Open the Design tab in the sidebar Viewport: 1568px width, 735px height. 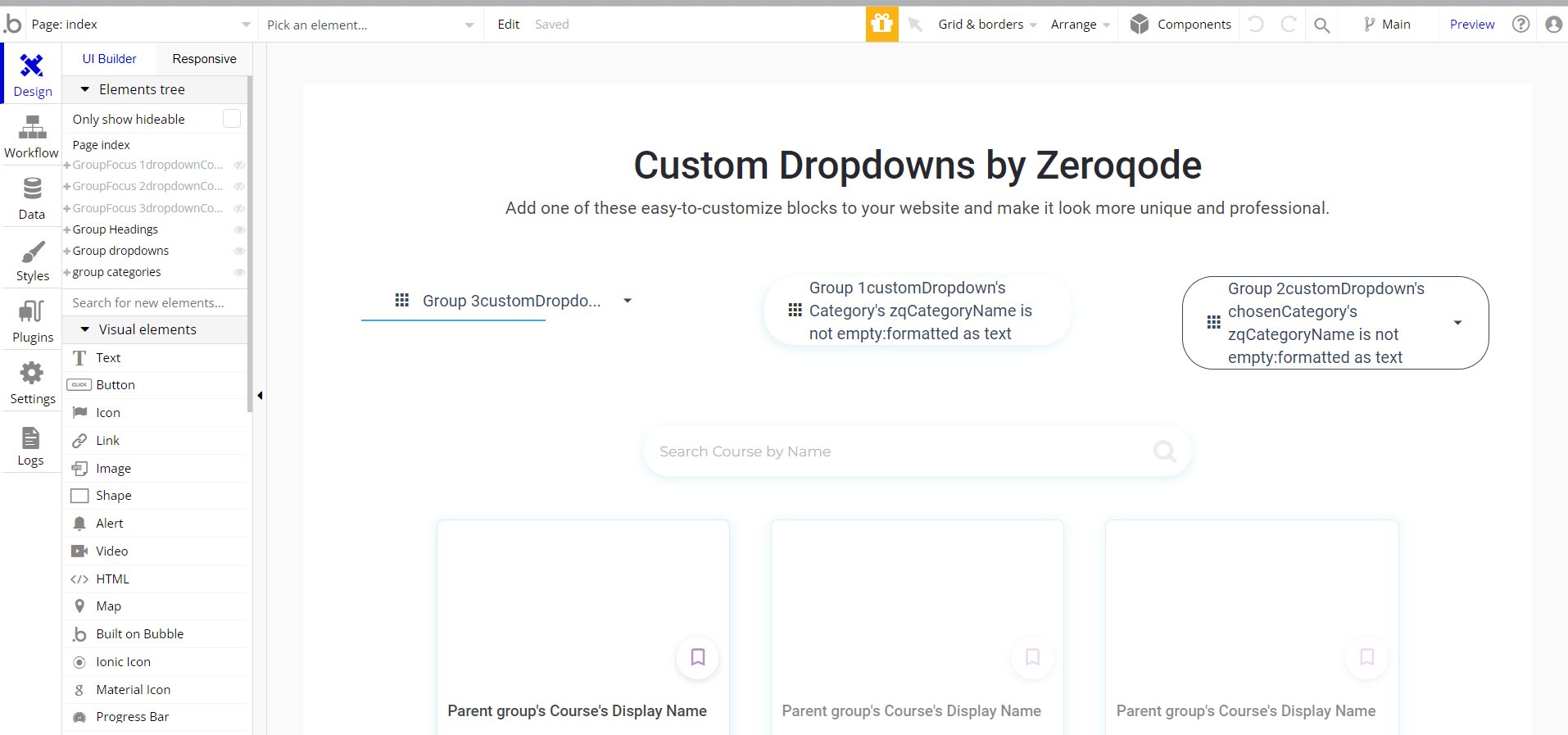pyautogui.click(x=32, y=75)
